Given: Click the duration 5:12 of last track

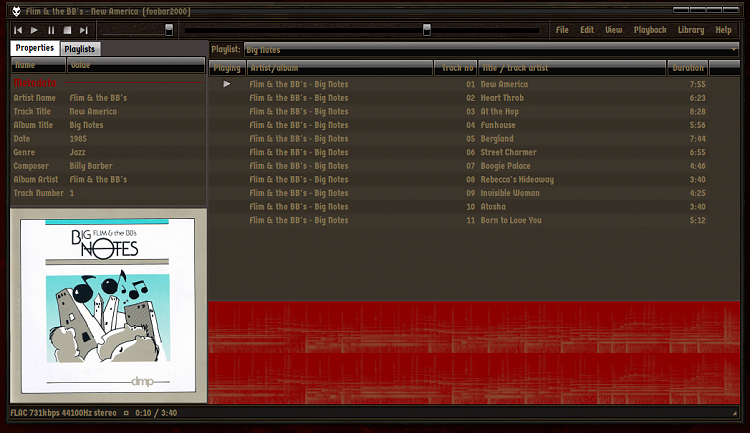Looking at the screenshot, I should point(697,221).
